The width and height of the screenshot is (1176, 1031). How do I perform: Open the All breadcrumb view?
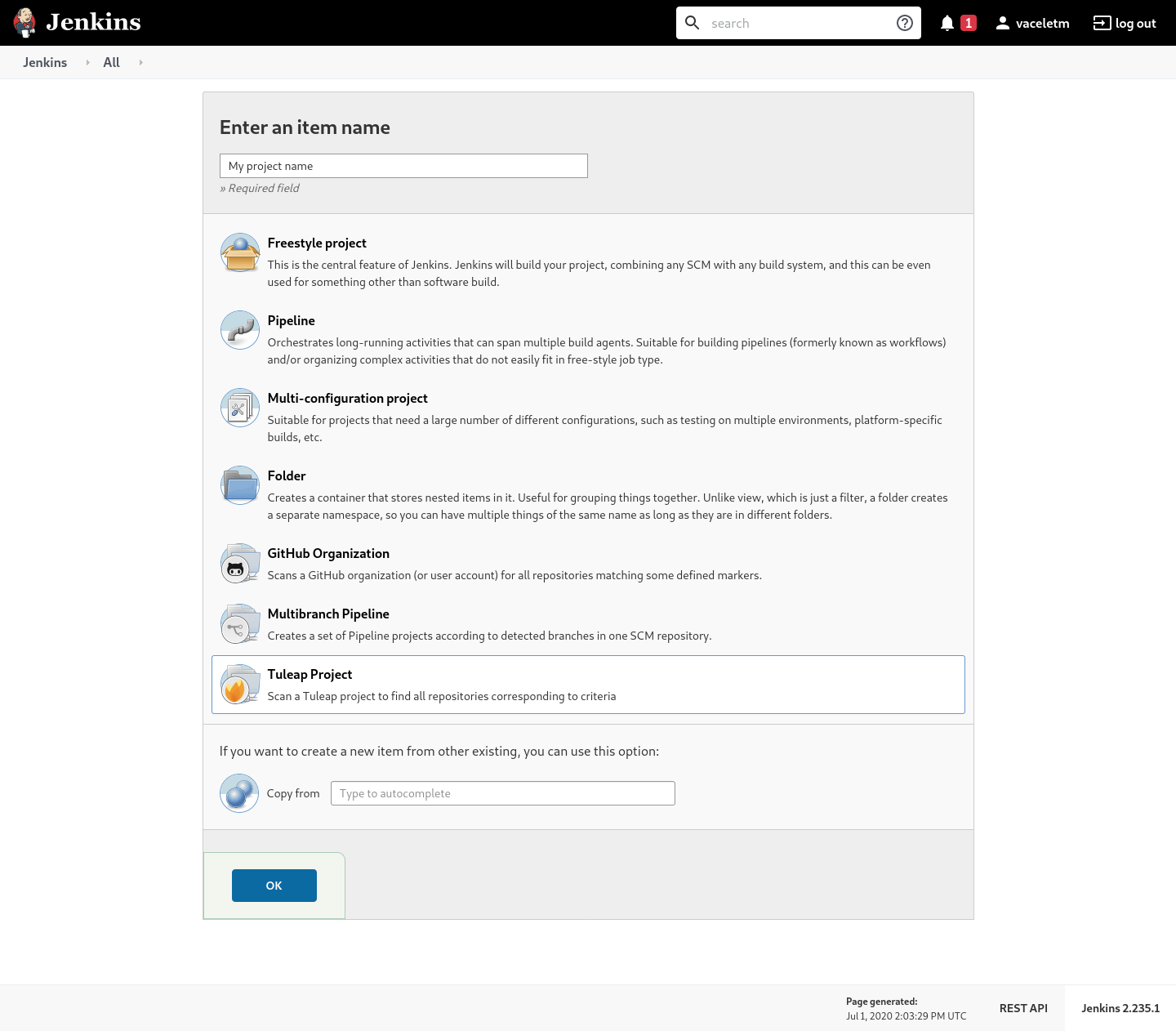(112, 62)
